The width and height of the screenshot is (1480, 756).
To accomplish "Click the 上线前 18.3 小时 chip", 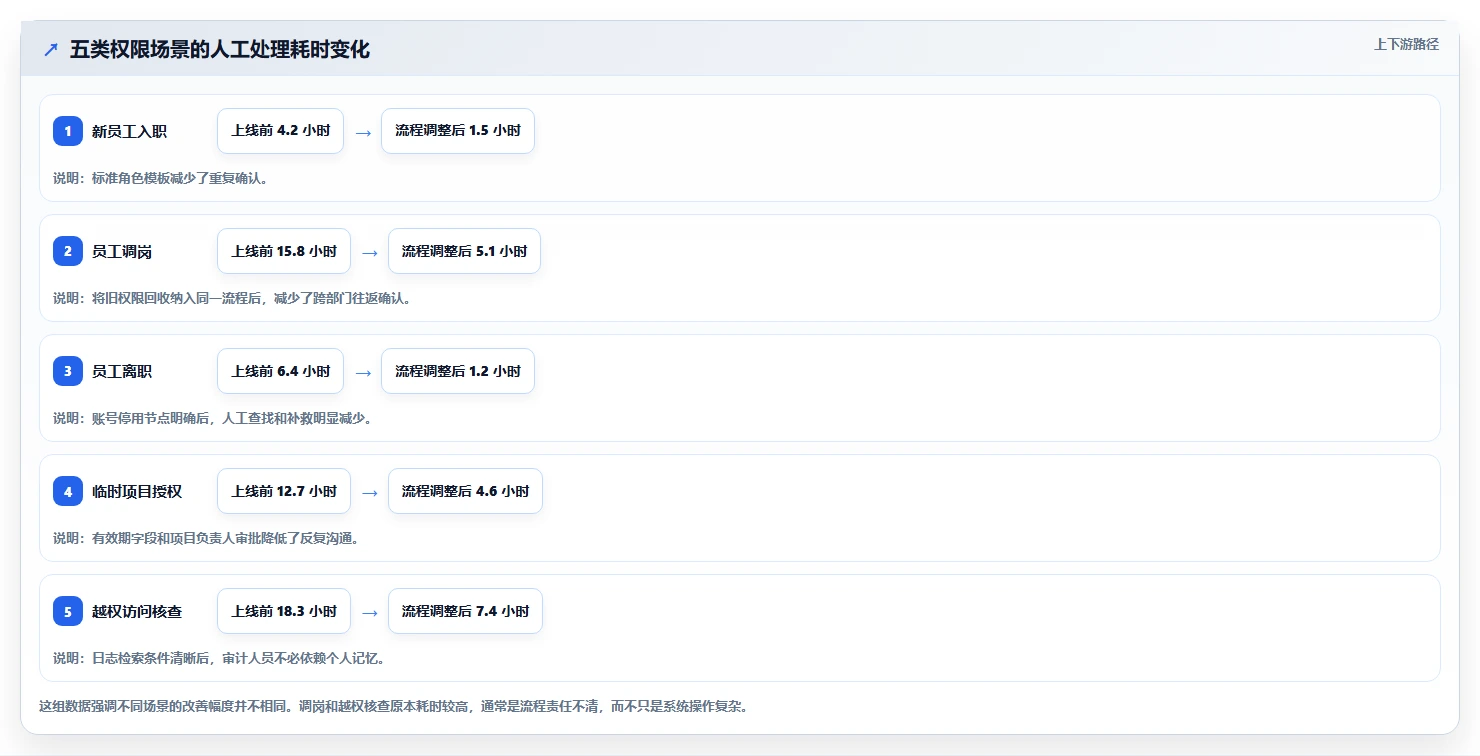I will point(284,611).
